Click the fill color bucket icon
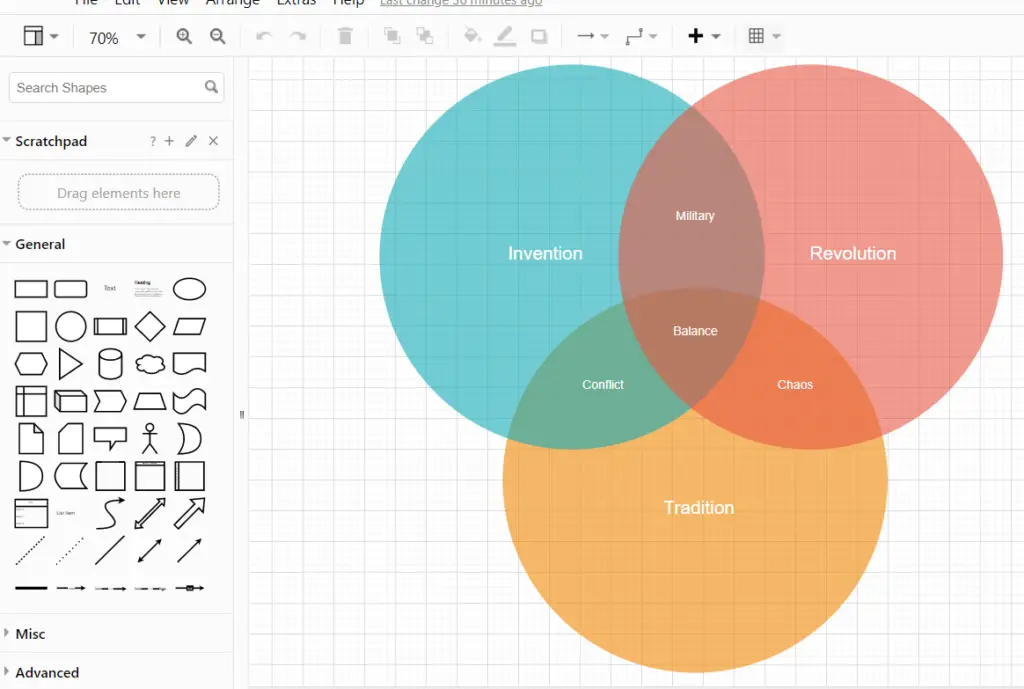 472,35
